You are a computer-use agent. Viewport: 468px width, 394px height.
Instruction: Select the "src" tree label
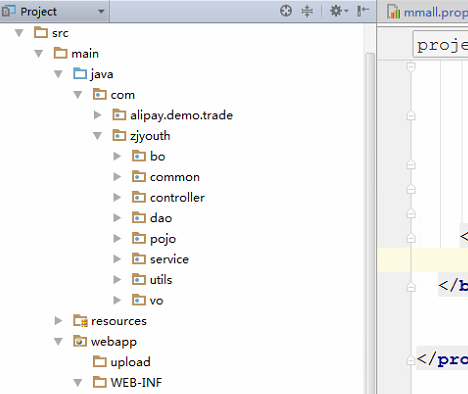[x=60, y=33]
